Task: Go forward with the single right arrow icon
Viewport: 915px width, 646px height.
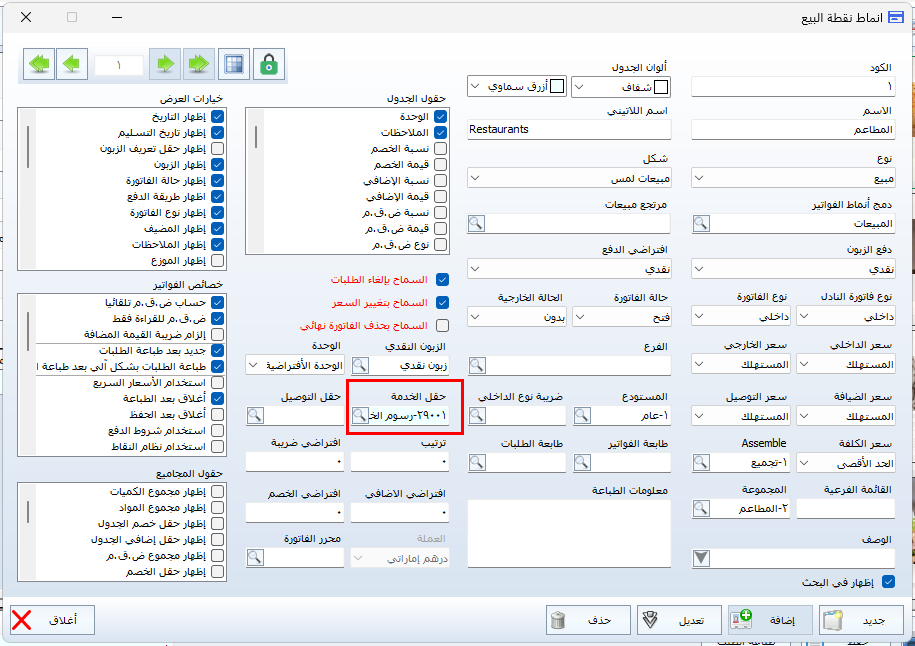Action: click(x=165, y=64)
